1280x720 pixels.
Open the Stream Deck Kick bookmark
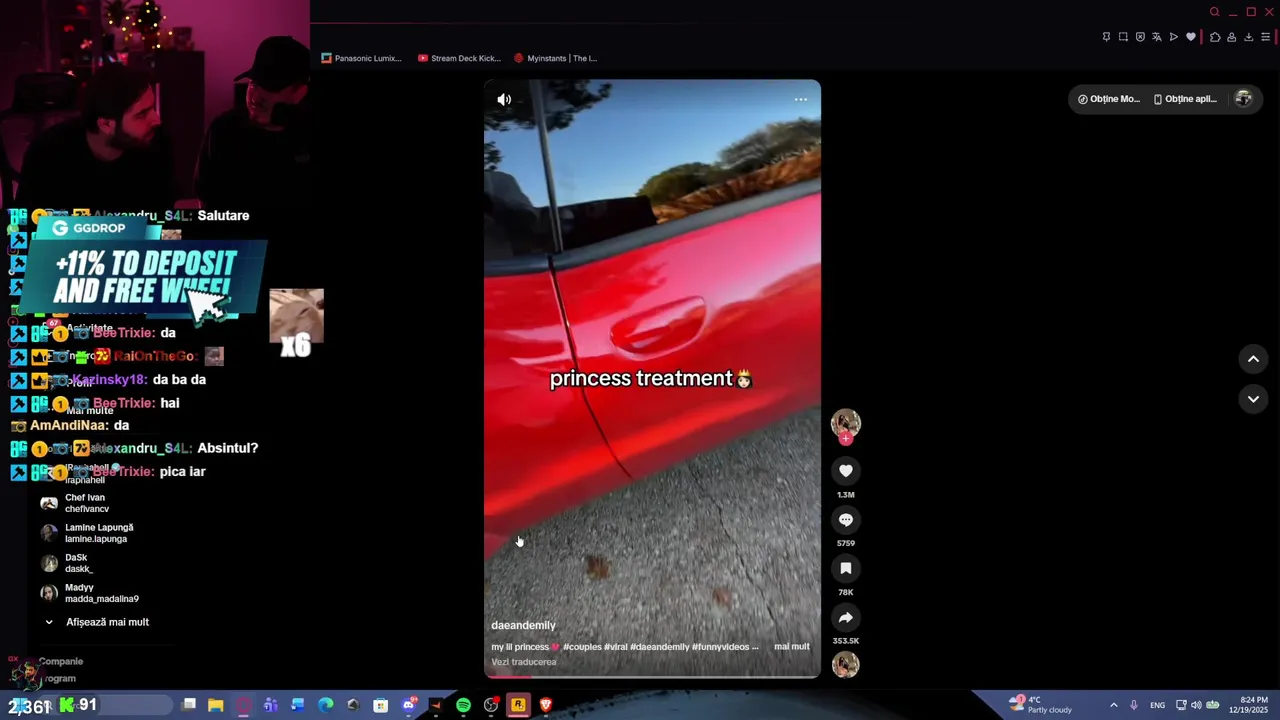(459, 58)
